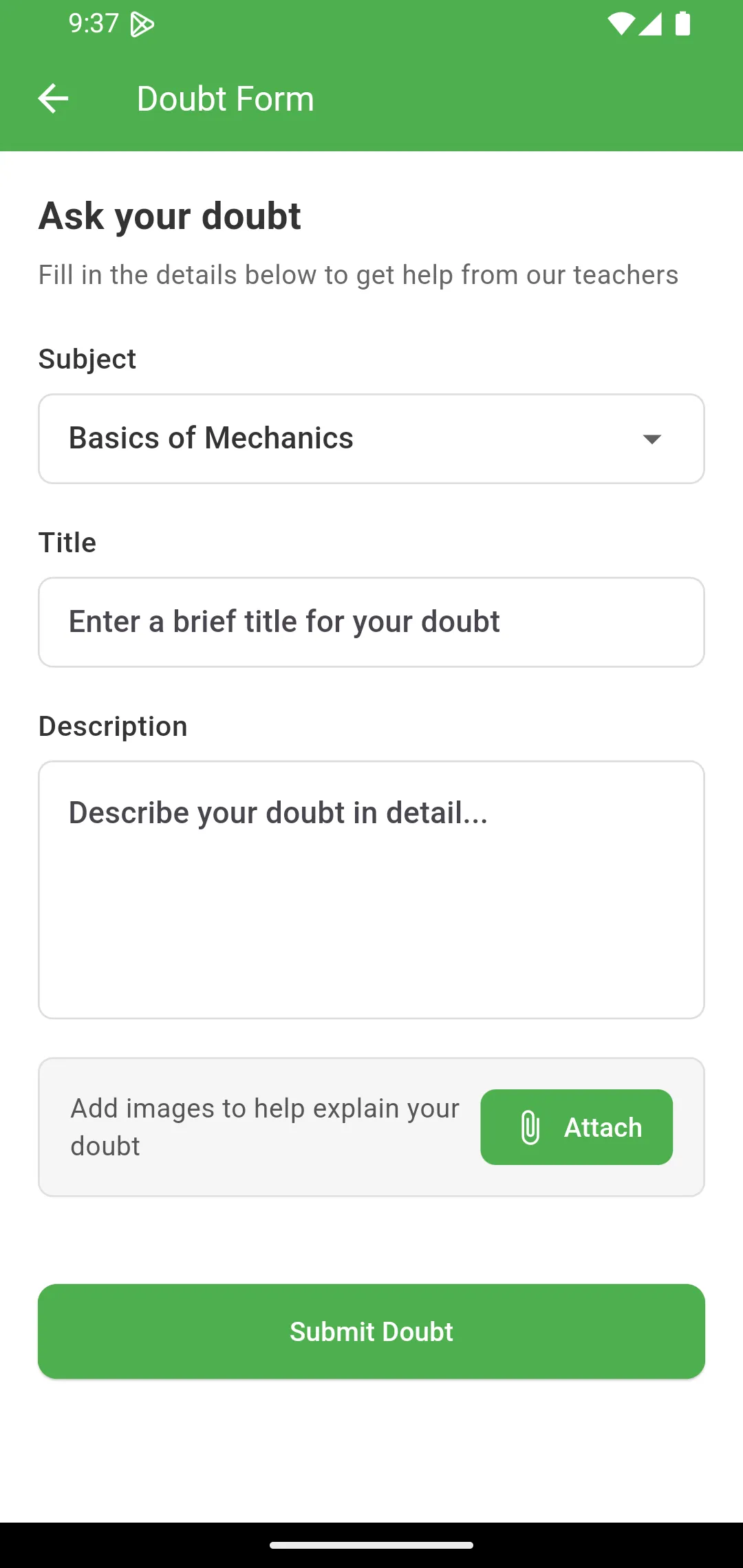Tap the clock in the status bar
This screenshot has height=1568, width=743.
pyautogui.click(x=91, y=23)
